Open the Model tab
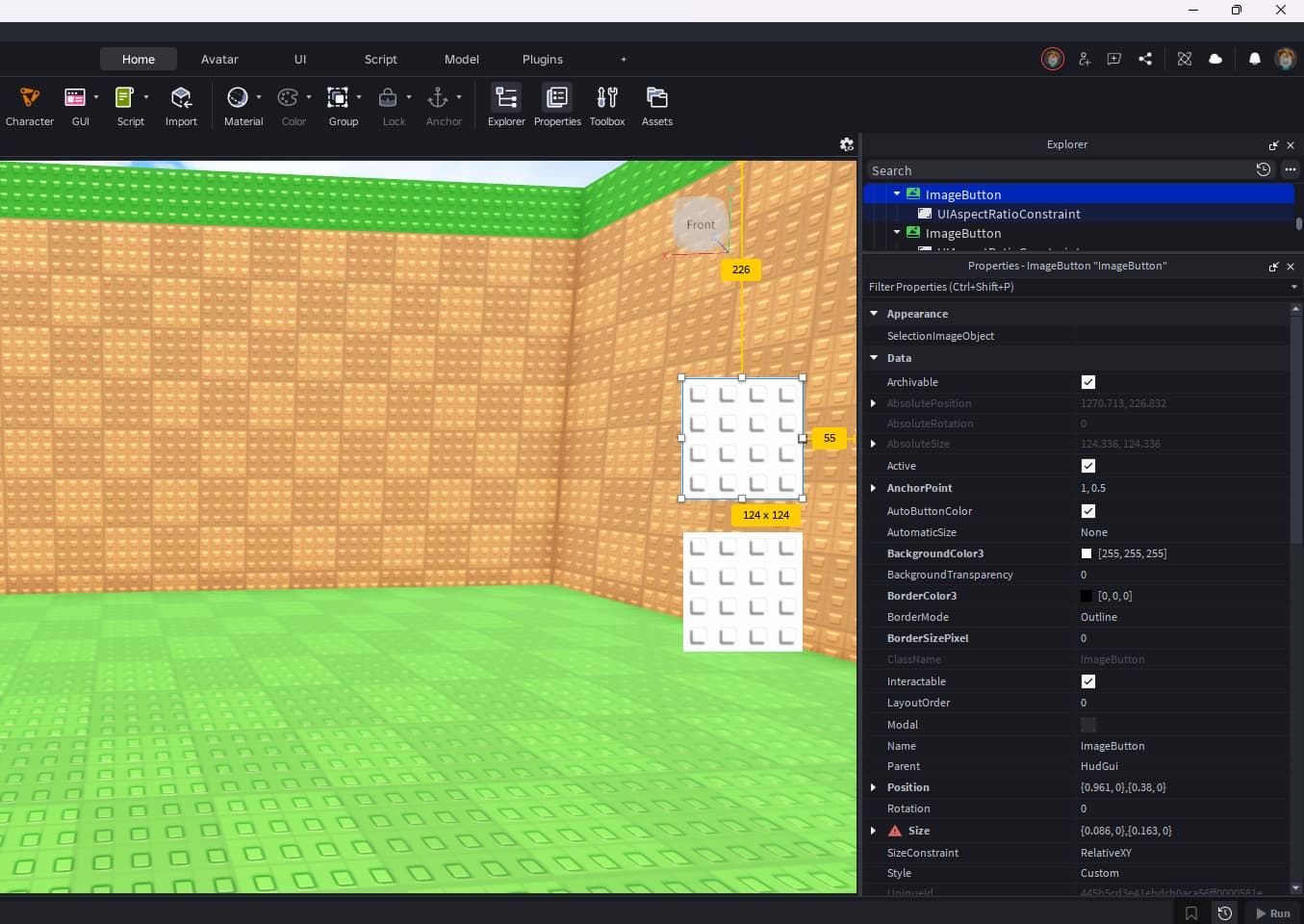The height and width of the screenshot is (924, 1304). (x=462, y=59)
